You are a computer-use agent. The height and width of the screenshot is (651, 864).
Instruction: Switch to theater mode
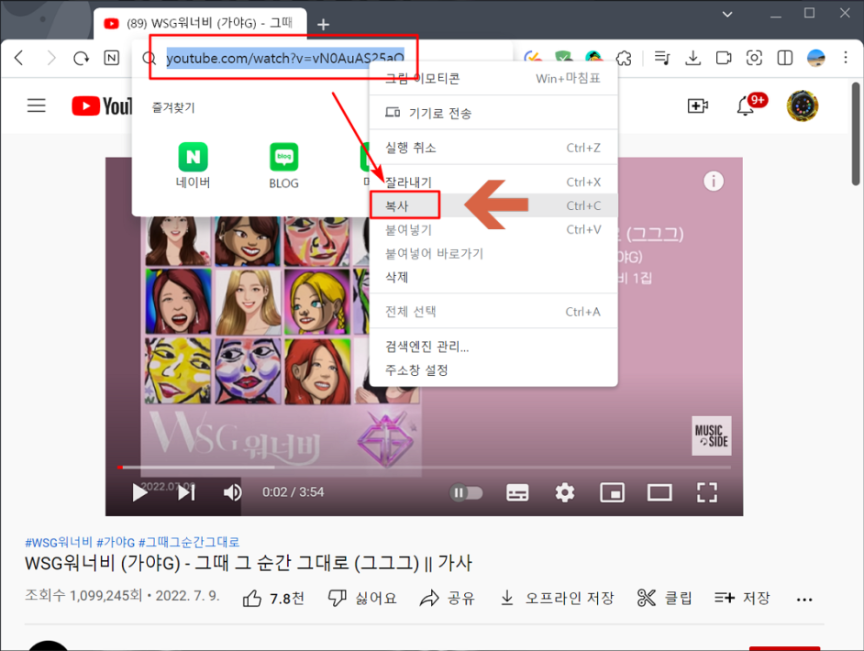tap(660, 492)
